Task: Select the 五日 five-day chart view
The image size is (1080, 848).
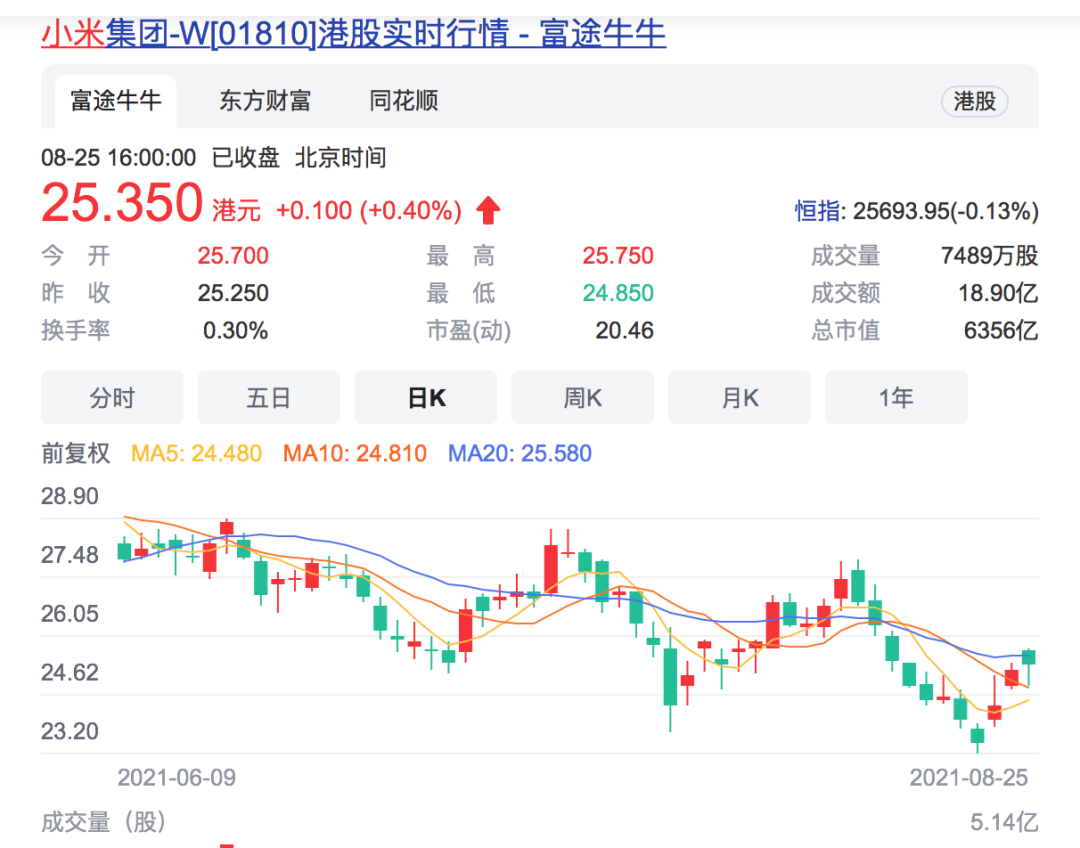Action: (269, 398)
